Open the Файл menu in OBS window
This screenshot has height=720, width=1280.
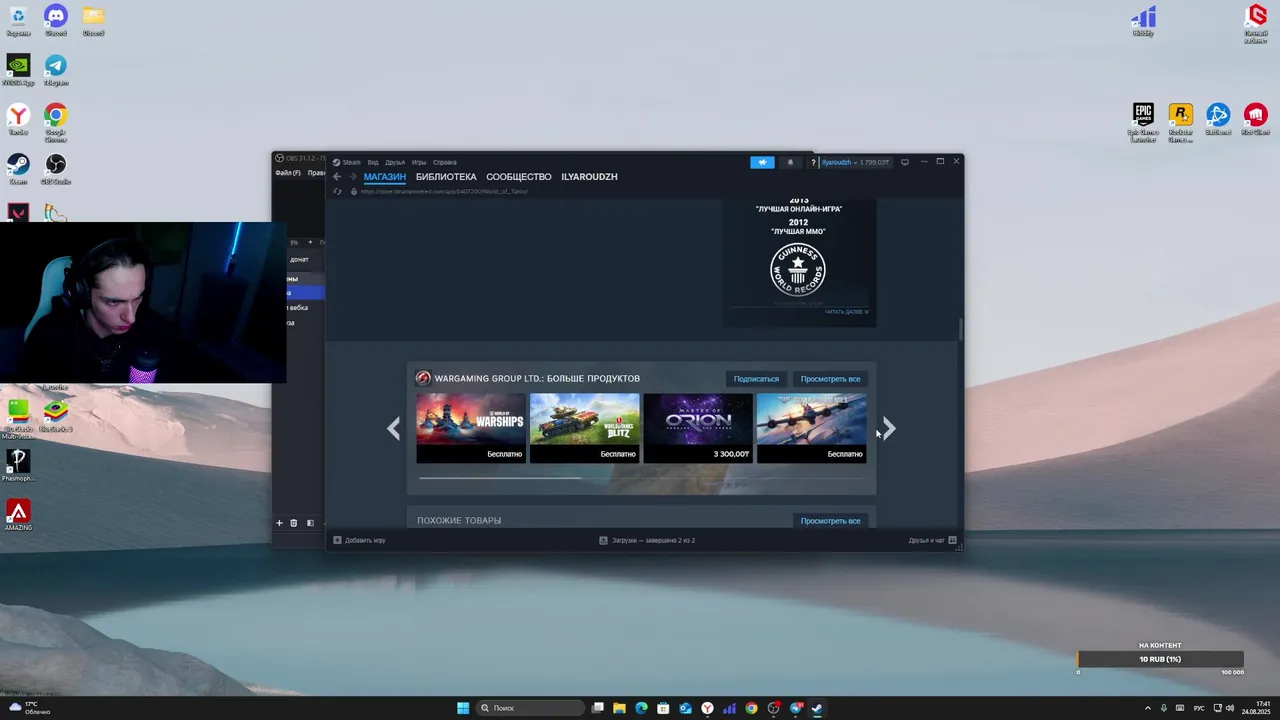pyautogui.click(x=288, y=173)
